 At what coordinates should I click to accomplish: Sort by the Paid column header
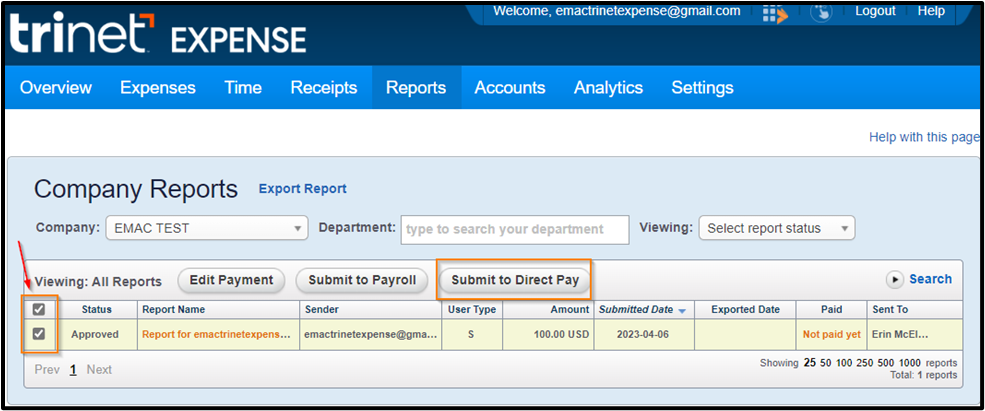[x=832, y=309]
